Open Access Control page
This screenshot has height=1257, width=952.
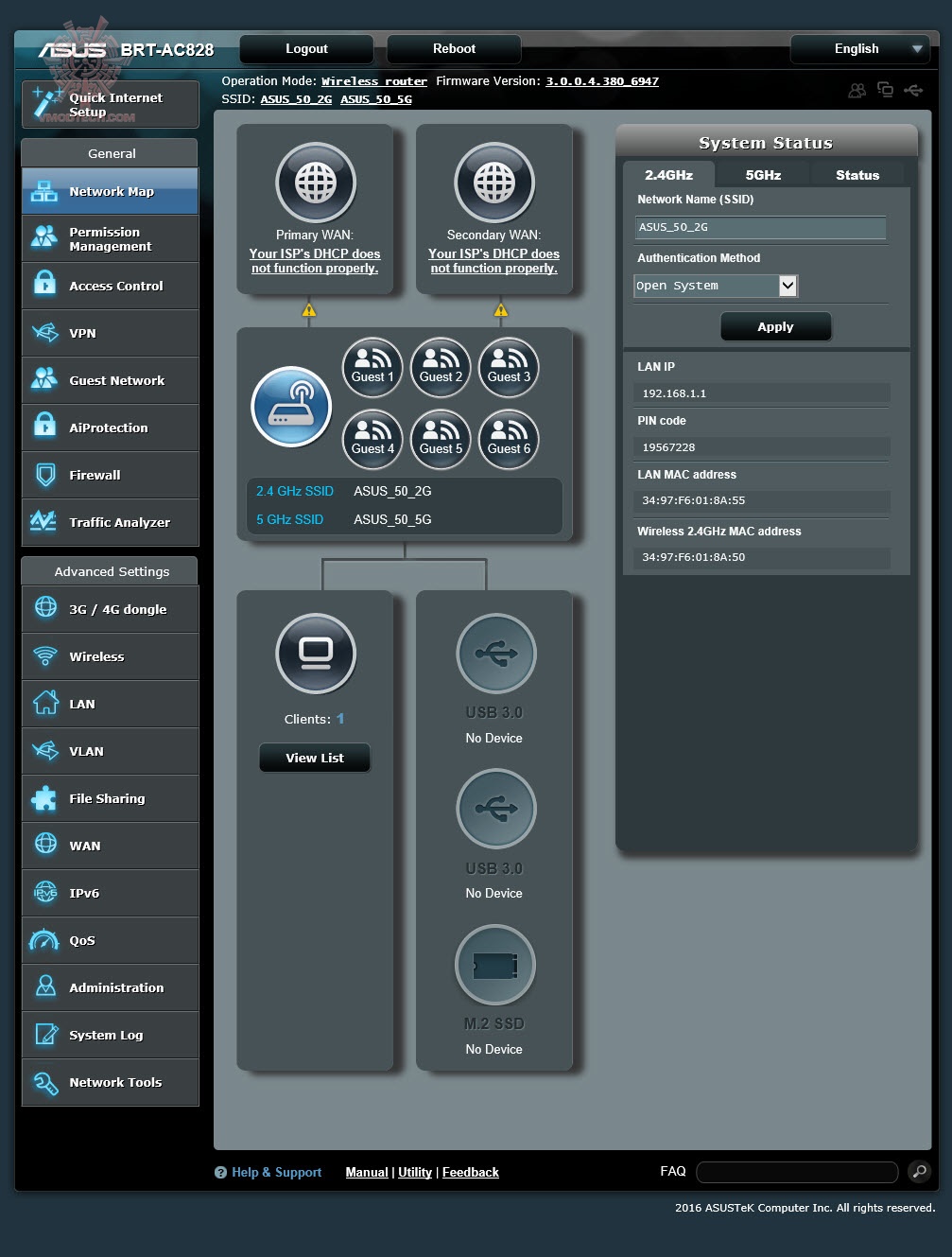[x=111, y=286]
